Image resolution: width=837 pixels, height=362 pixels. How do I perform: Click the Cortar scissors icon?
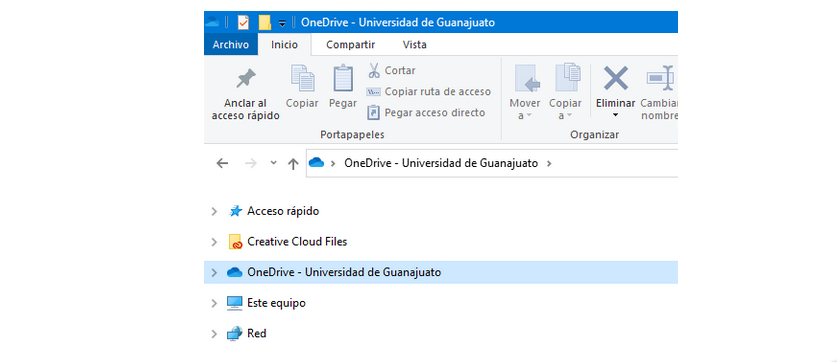click(x=374, y=70)
